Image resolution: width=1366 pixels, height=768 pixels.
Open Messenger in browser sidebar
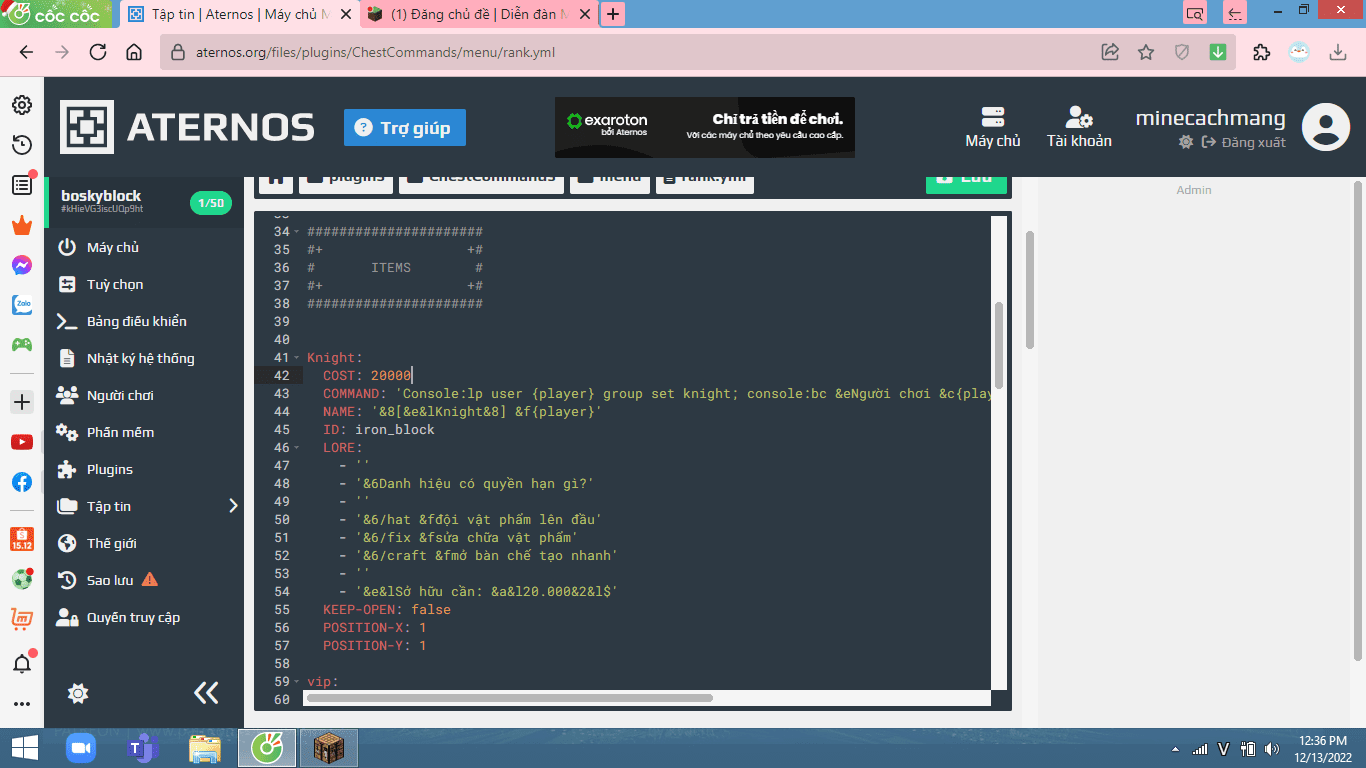click(21, 265)
